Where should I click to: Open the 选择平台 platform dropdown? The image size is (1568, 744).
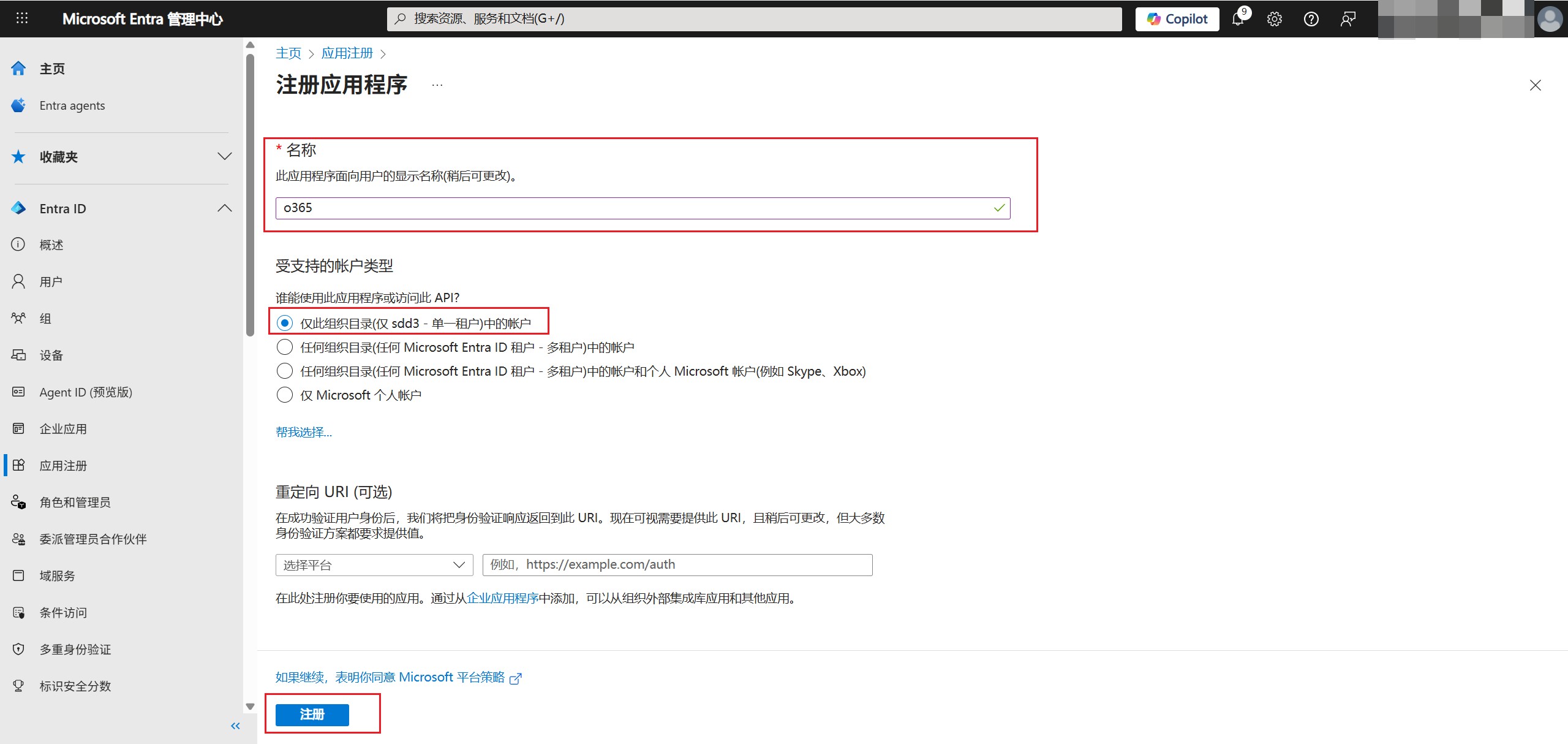click(x=374, y=565)
